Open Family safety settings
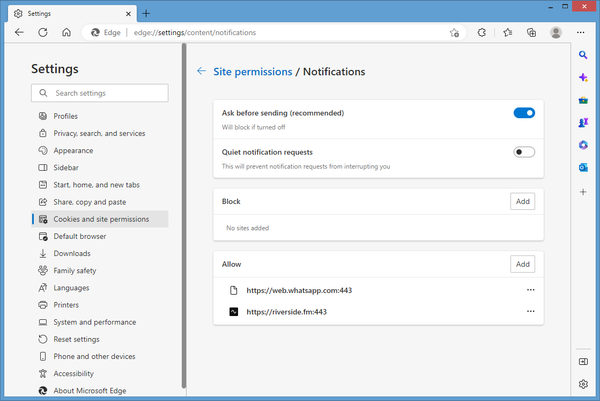 click(99, 271)
